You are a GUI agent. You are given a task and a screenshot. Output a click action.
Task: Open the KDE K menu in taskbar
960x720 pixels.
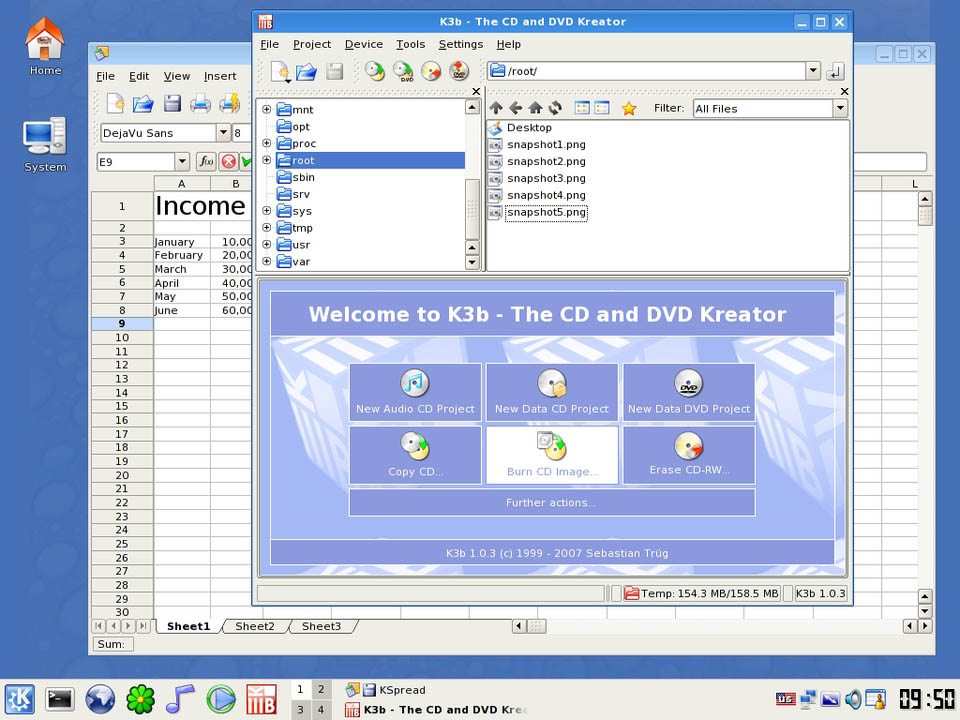tap(20, 699)
